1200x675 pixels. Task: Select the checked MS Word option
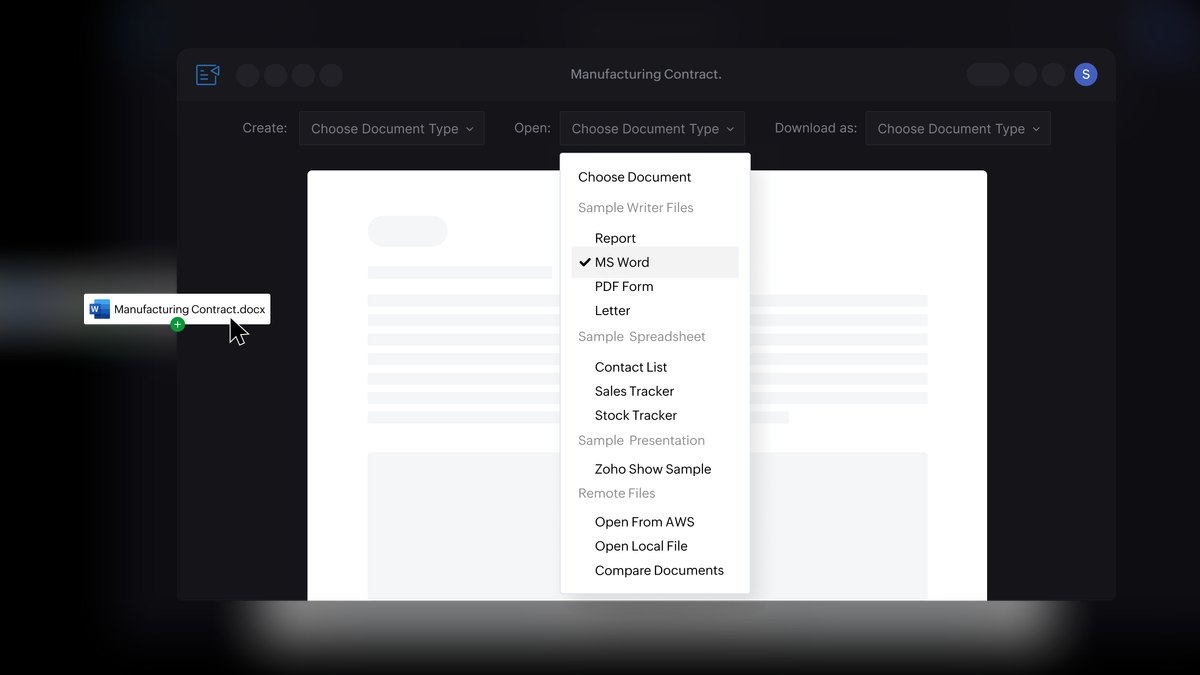pyautogui.click(x=655, y=262)
